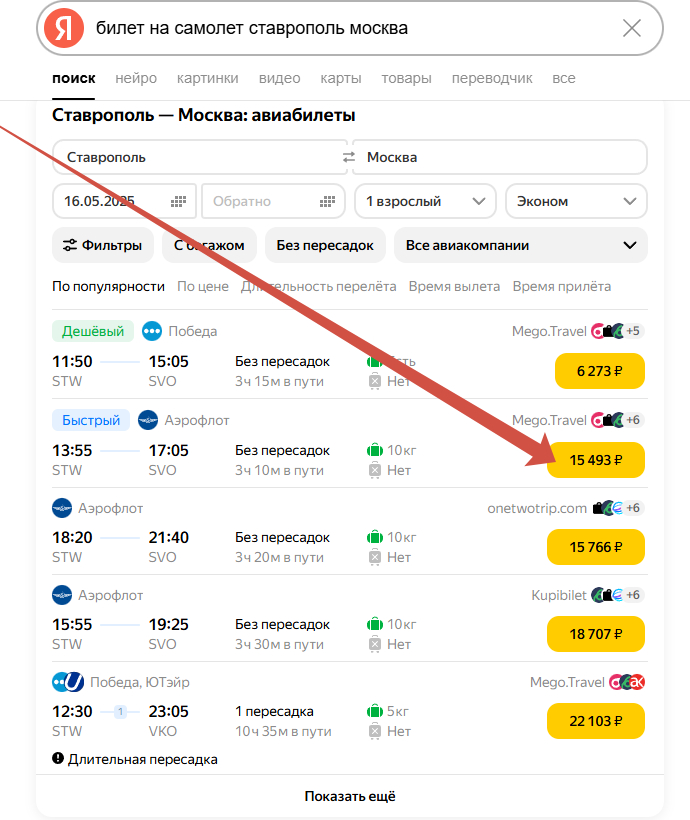The width and height of the screenshot is (690, 820).
Task: Swap departure and destination cities
Action: (x=349, y=157)
